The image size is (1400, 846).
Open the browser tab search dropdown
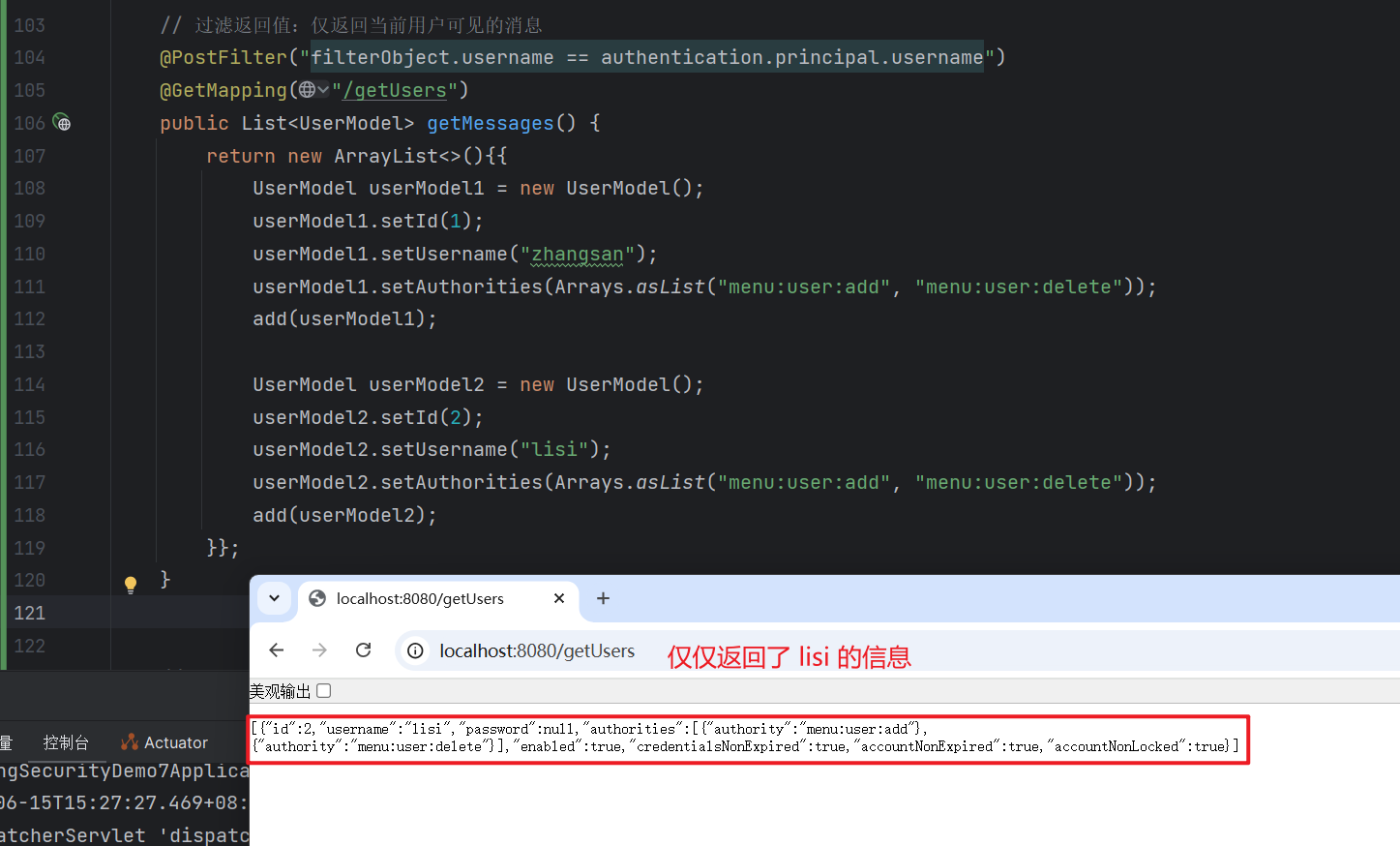coord(274,598)
